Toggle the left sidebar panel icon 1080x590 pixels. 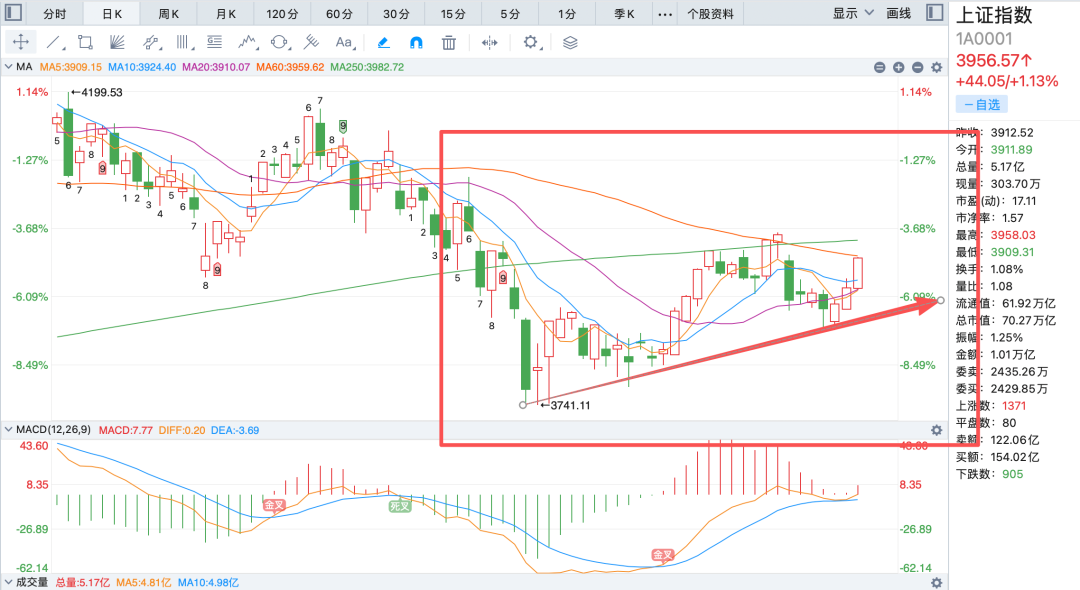click(12, 12)
